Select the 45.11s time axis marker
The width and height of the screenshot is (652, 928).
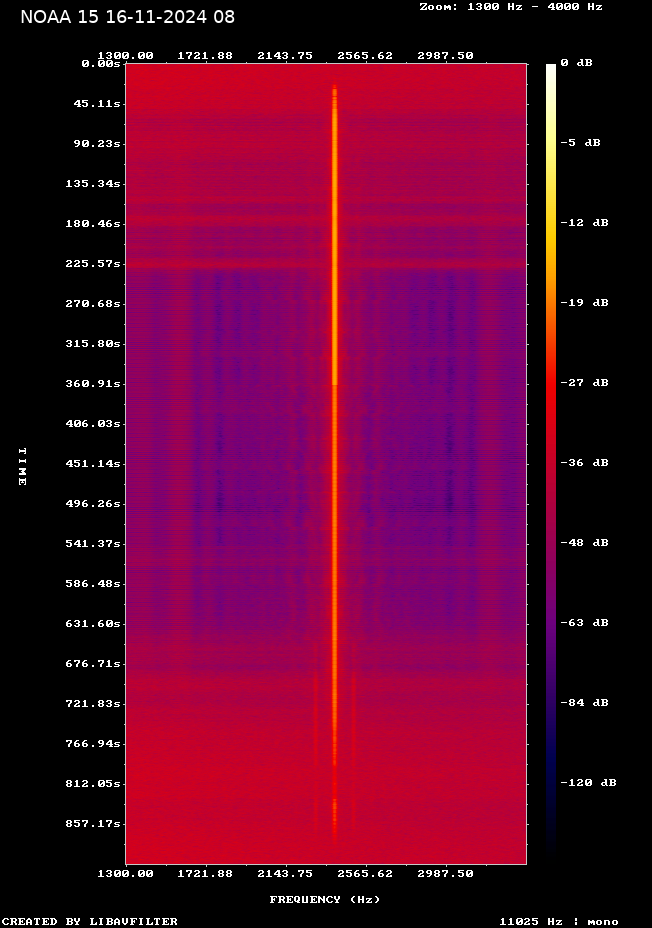(x=98, y=103)
